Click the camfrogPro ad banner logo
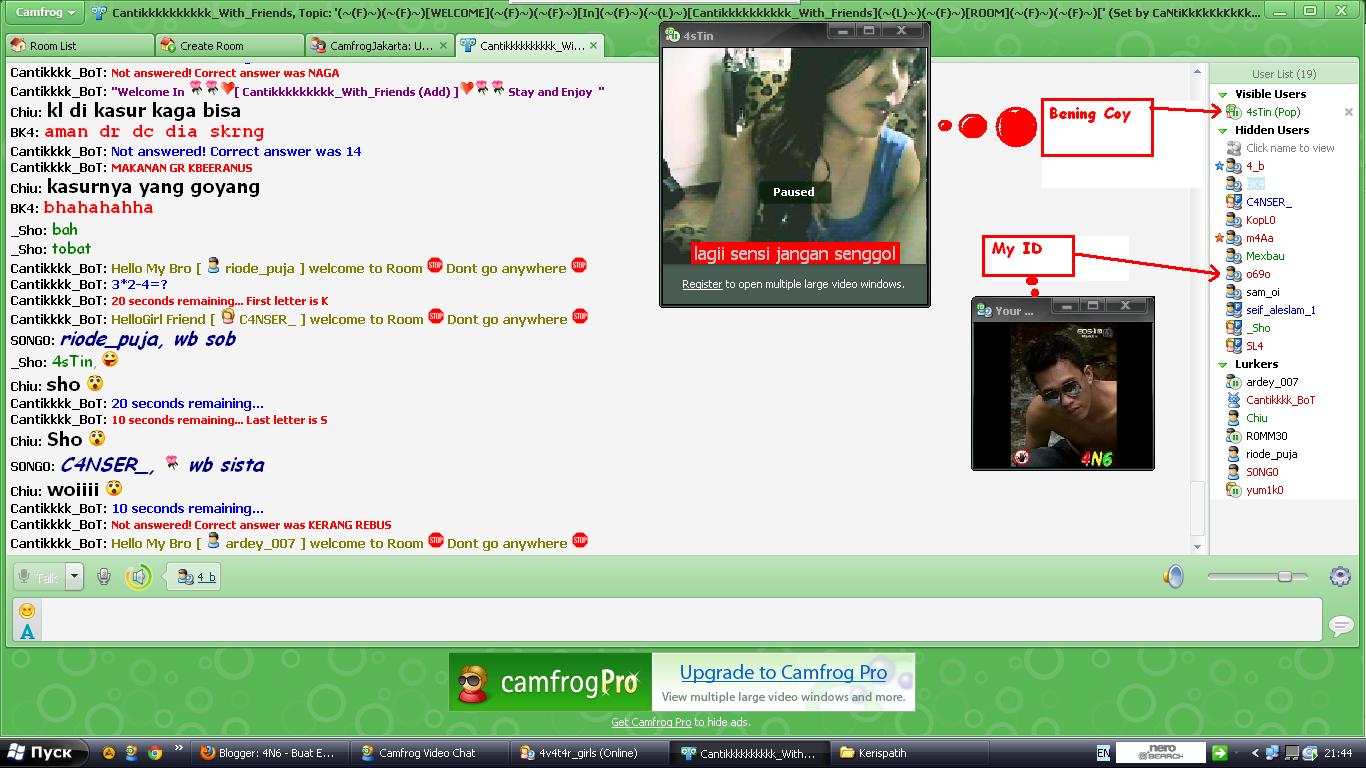Screen dimensions: 1366x768 click(551, 682)
